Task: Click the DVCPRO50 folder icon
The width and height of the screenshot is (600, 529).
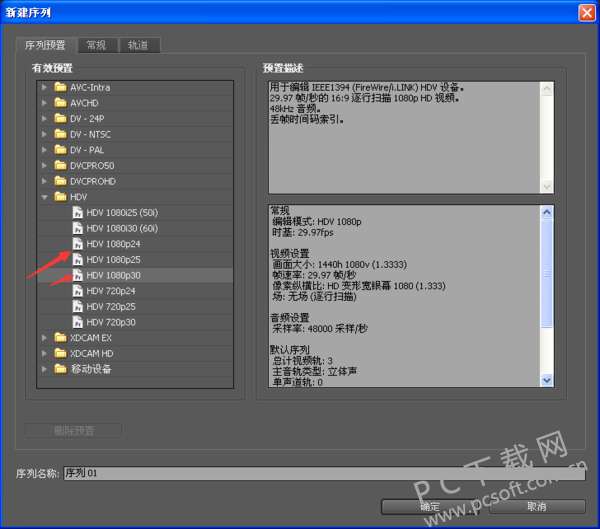Action: coord(60,166)
